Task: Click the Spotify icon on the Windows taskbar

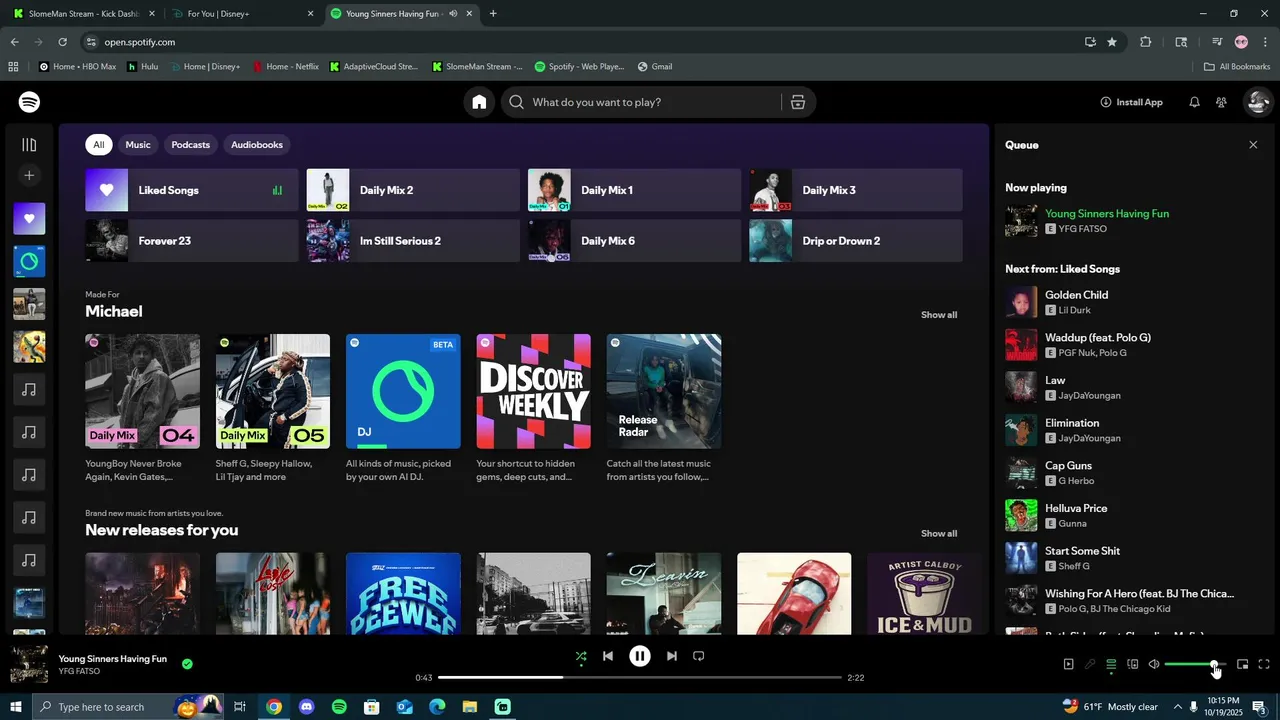Action: click(x=339, y=707)
